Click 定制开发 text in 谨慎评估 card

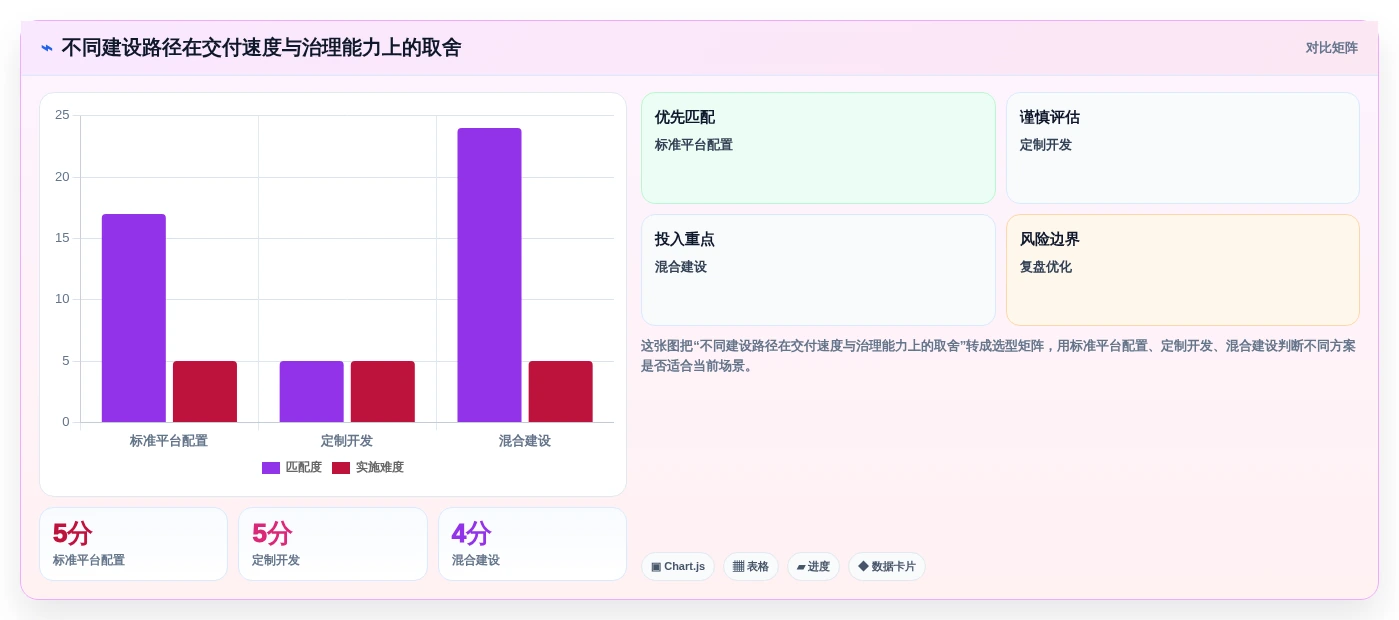(1046, 145)
